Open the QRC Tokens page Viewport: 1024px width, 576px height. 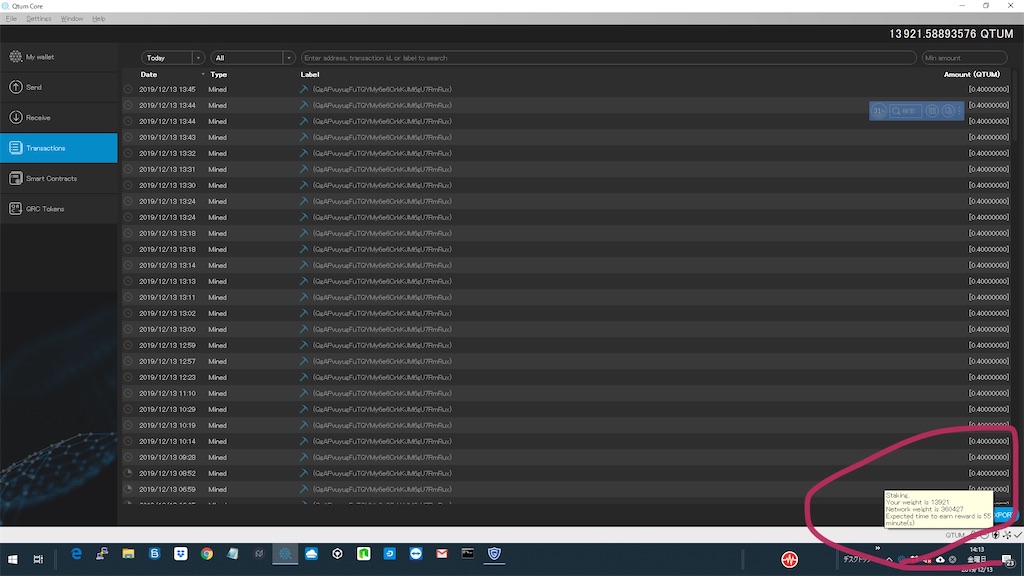tap(59, 208)
